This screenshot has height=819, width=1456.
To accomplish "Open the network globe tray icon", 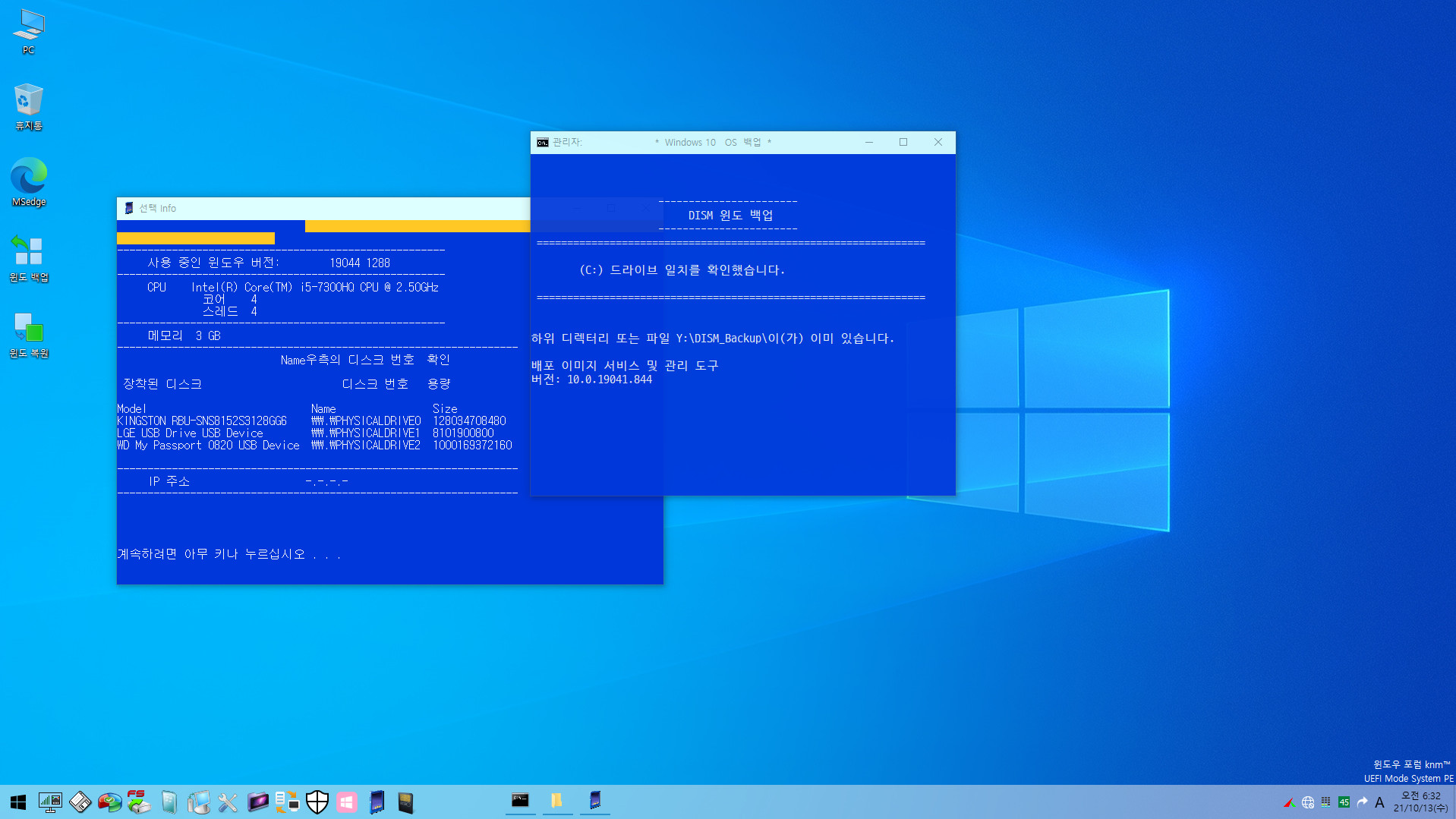I will click(x=1307, y=802).
